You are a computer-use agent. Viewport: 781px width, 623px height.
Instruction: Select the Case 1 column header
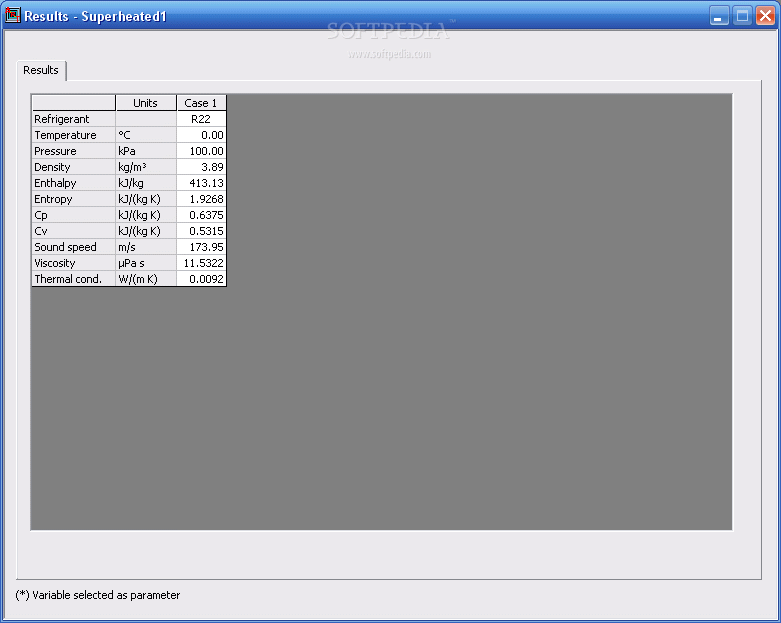(x=201, y=103)
